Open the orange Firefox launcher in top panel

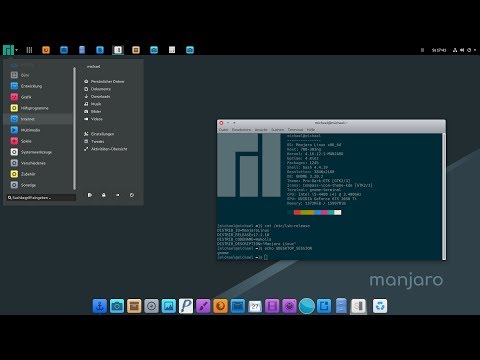[x=46, y=50]
